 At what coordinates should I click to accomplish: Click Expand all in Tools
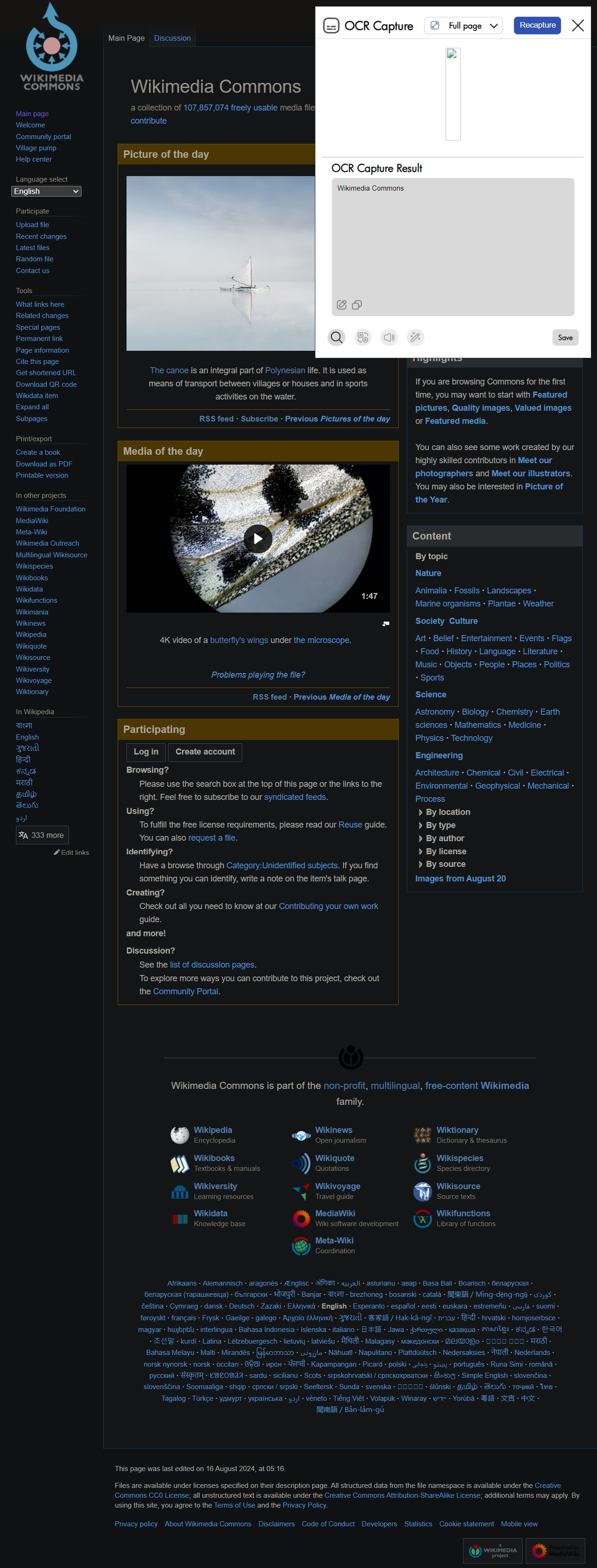coord(32,407)
